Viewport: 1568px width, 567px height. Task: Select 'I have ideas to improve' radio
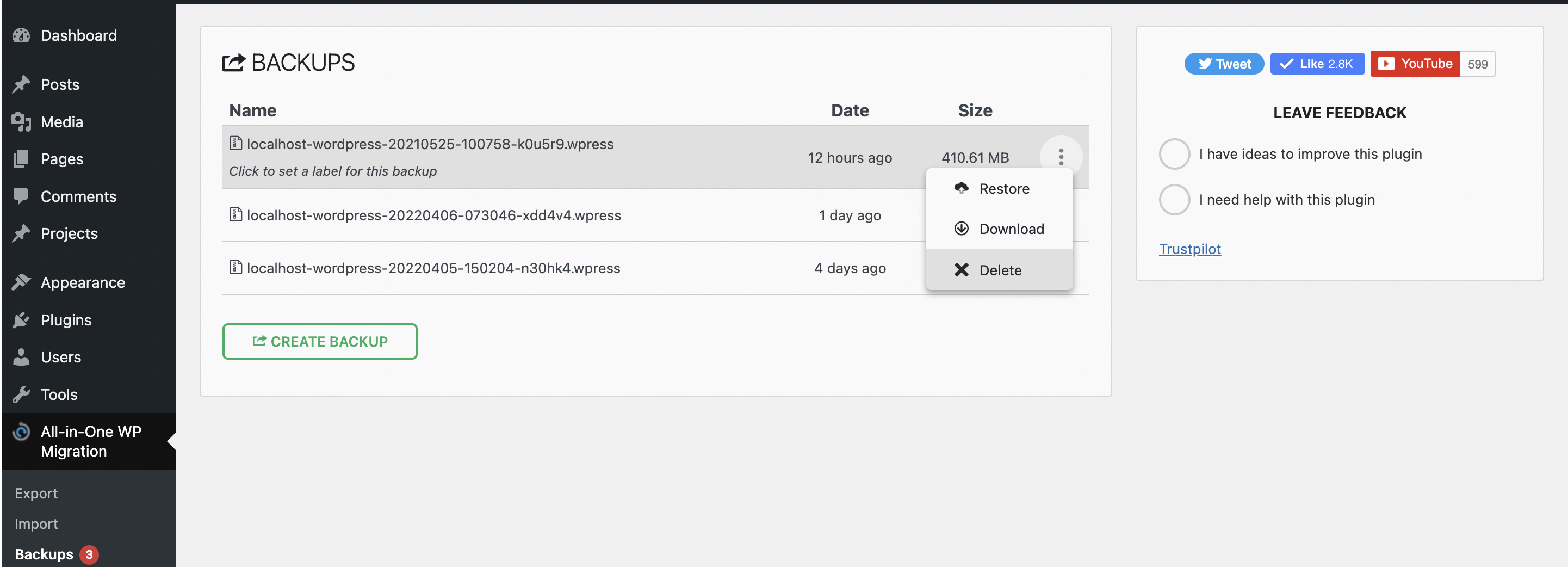(1174, 154)
